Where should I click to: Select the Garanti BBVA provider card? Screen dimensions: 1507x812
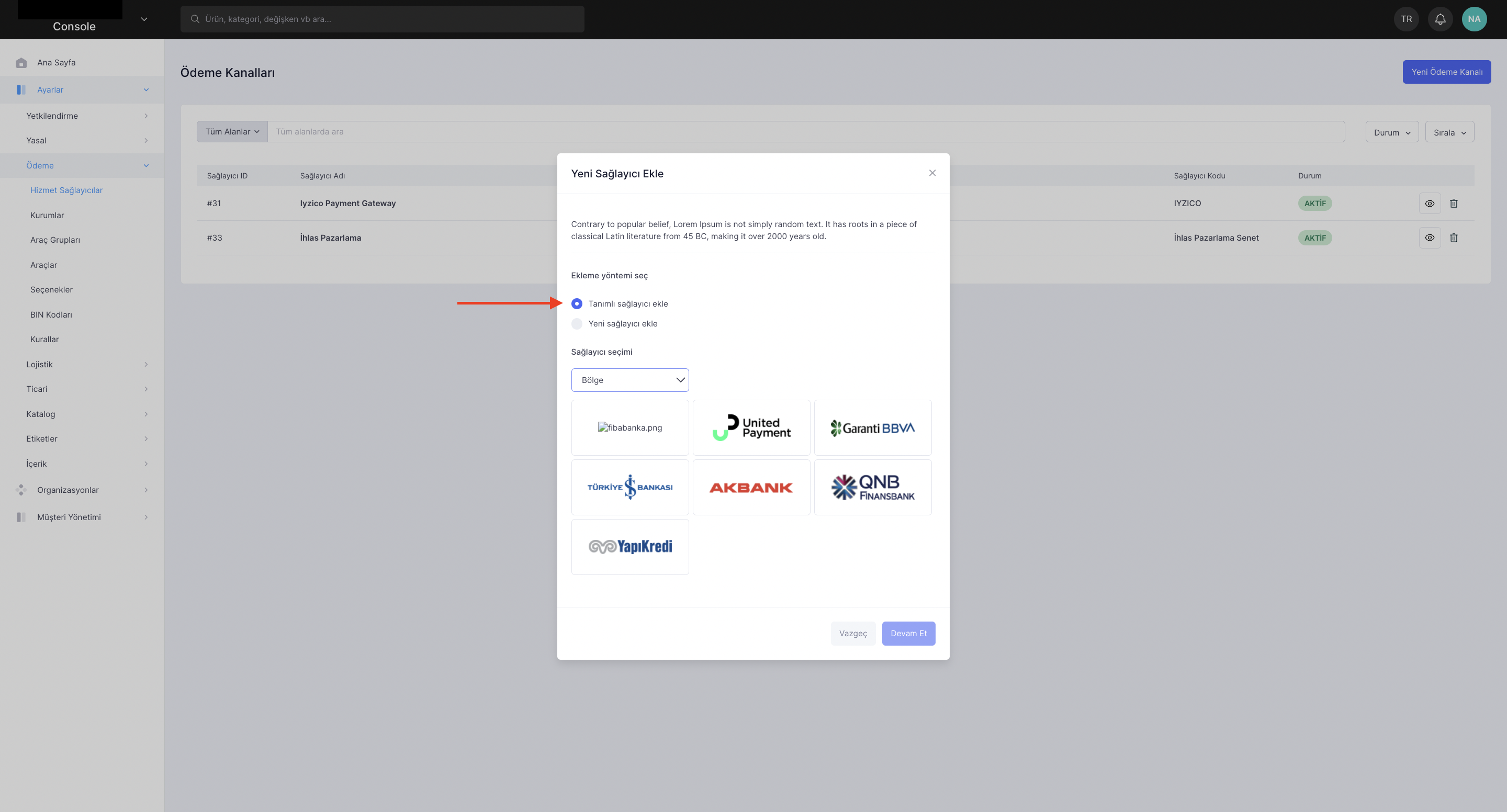[x=872, y=427]
